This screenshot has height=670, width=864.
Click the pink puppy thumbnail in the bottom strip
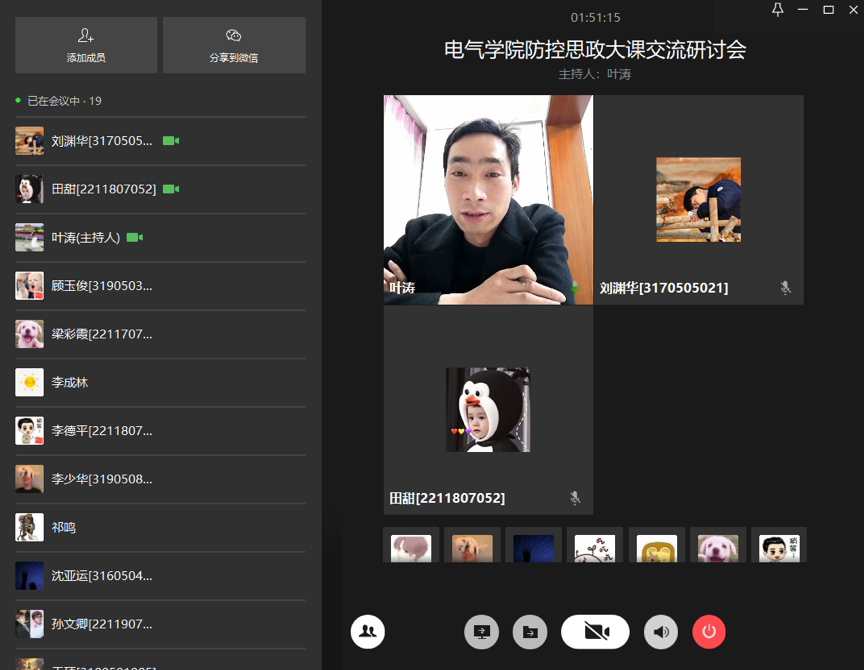(717, 548)
